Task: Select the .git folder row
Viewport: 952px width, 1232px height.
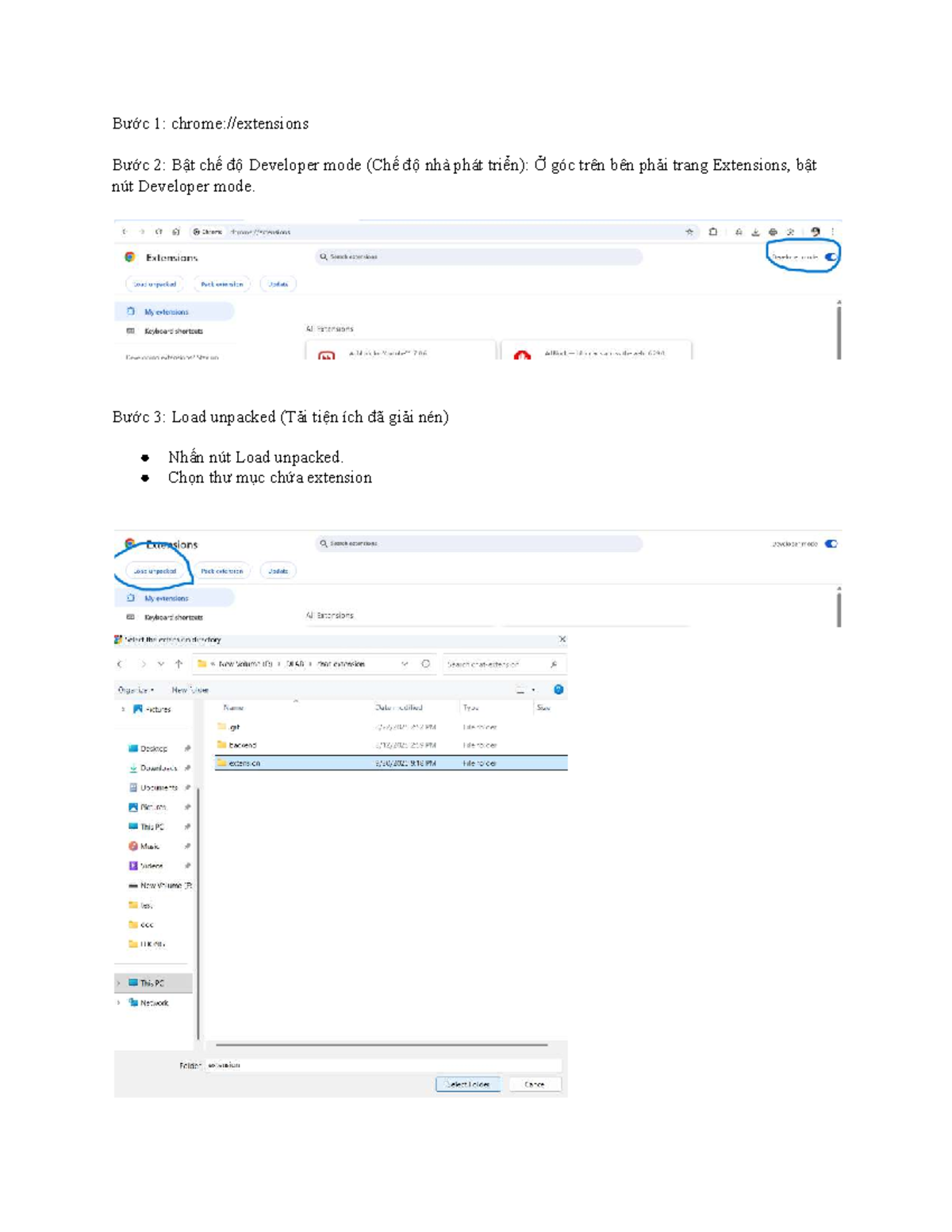Action: (391, 727)
